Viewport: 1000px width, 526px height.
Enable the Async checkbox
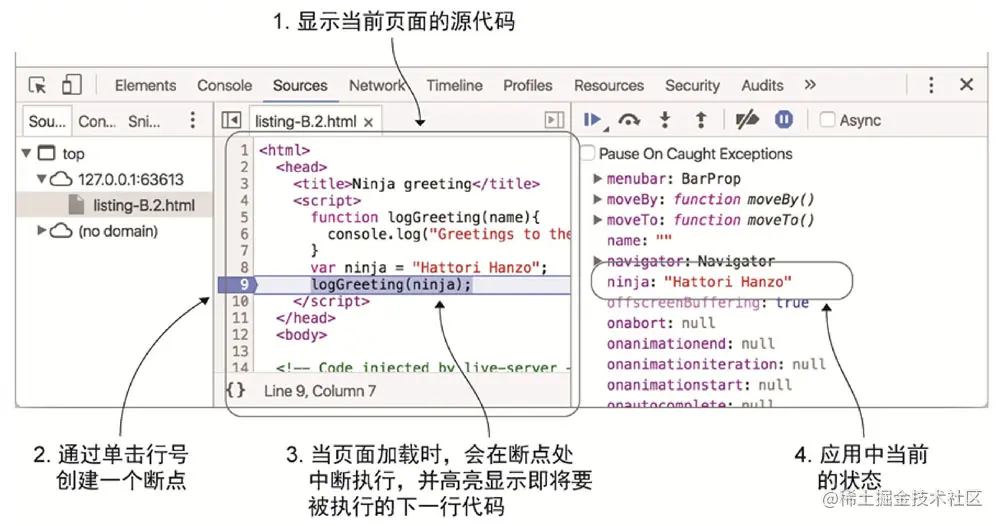coord(827,120)
